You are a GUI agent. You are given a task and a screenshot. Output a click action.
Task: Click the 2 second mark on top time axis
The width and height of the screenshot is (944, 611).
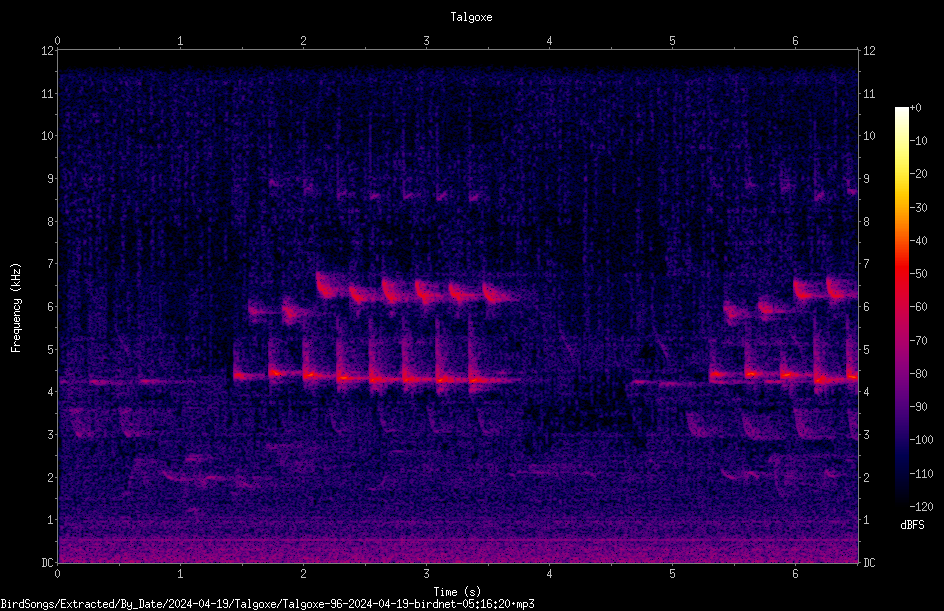[303, 41]
